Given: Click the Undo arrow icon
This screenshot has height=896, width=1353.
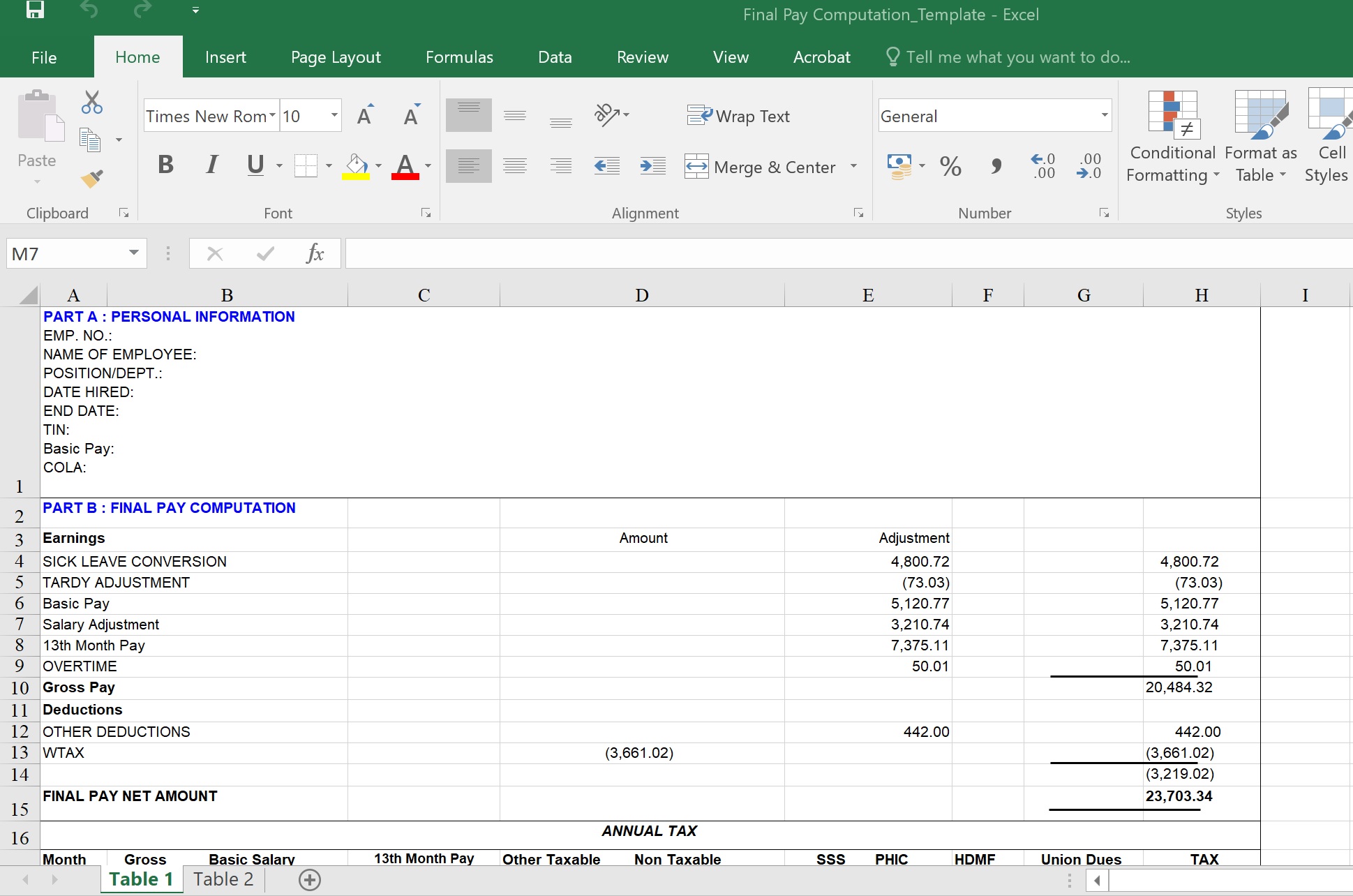Looking at the screenshot, I should 89,10.
